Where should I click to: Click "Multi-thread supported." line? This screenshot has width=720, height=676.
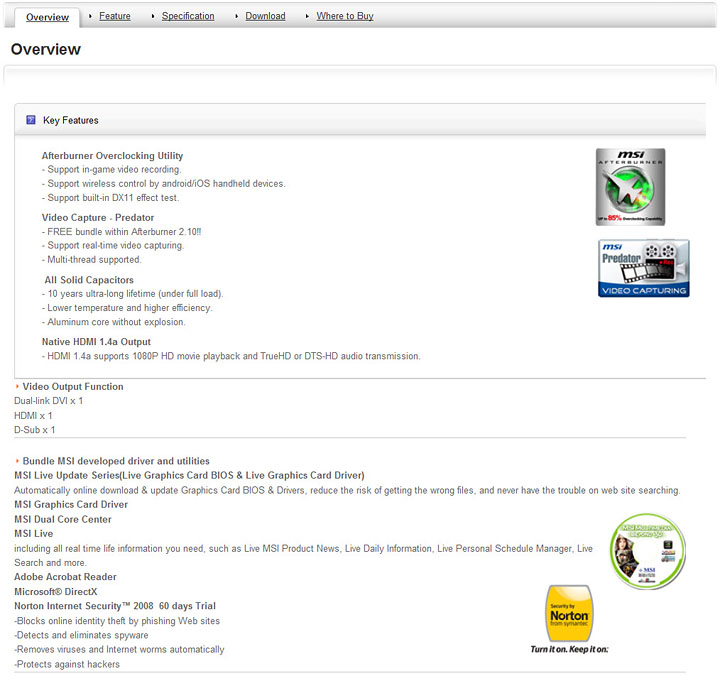tap(91, 260)
